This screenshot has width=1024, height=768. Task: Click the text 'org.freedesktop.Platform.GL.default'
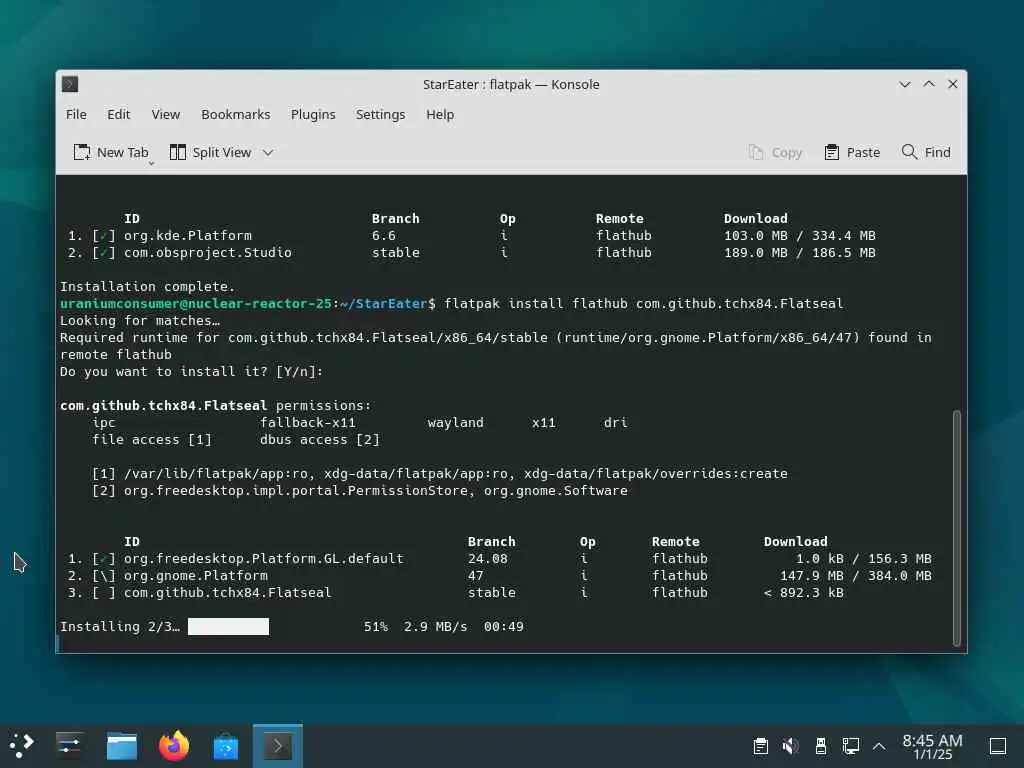[x=264, y=558]
